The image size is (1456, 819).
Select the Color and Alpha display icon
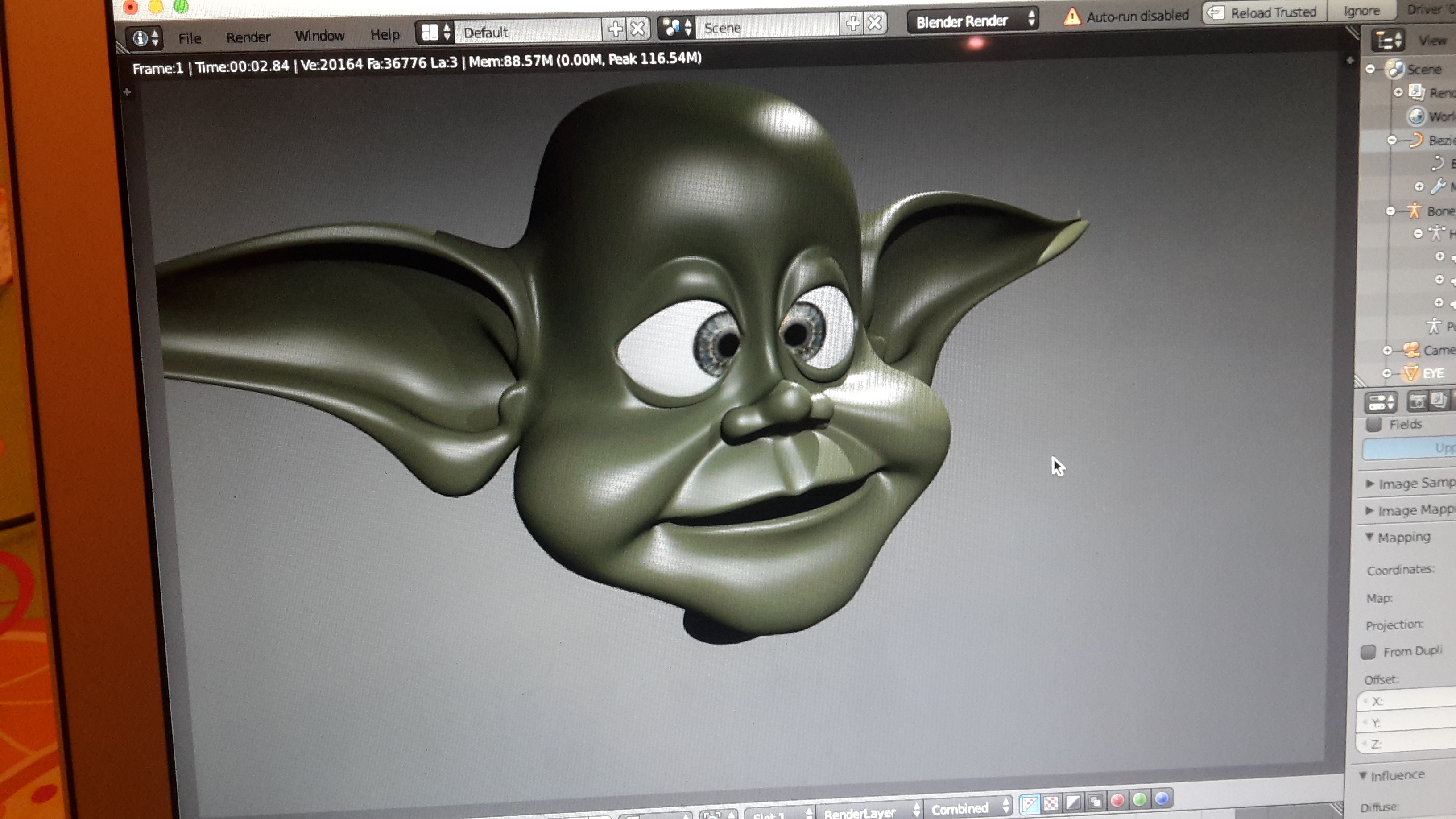point(1030,803)
